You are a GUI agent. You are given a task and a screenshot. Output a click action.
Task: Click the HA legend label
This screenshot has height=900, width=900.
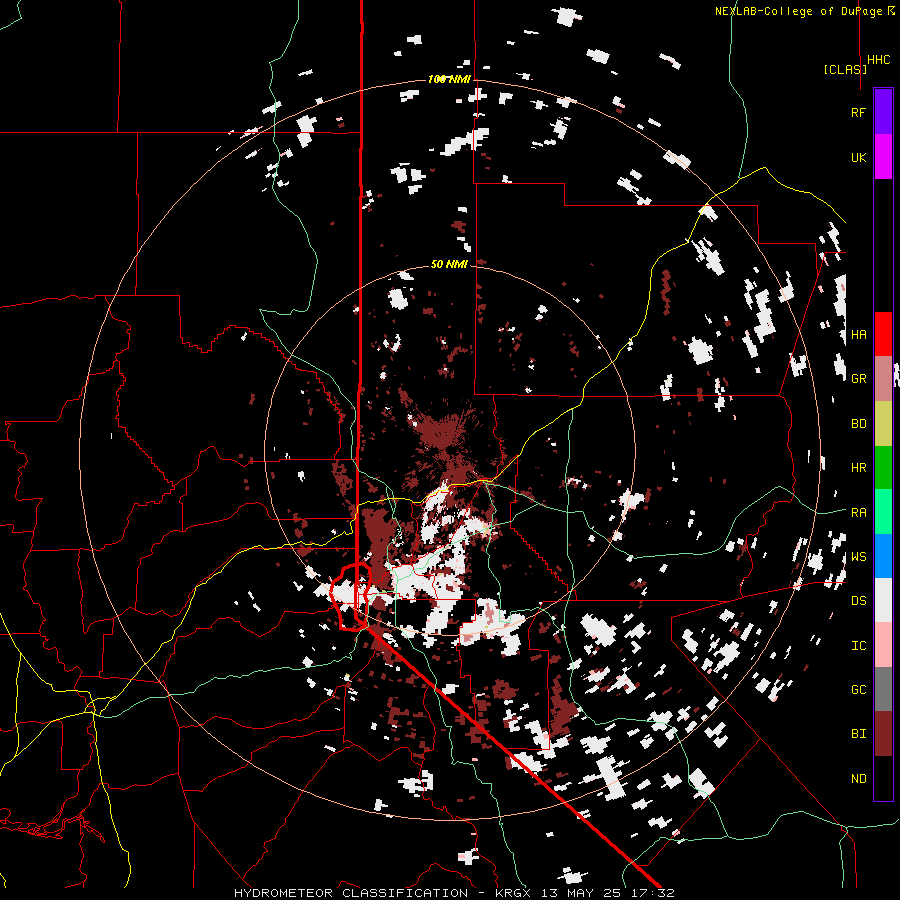[858, 335]
